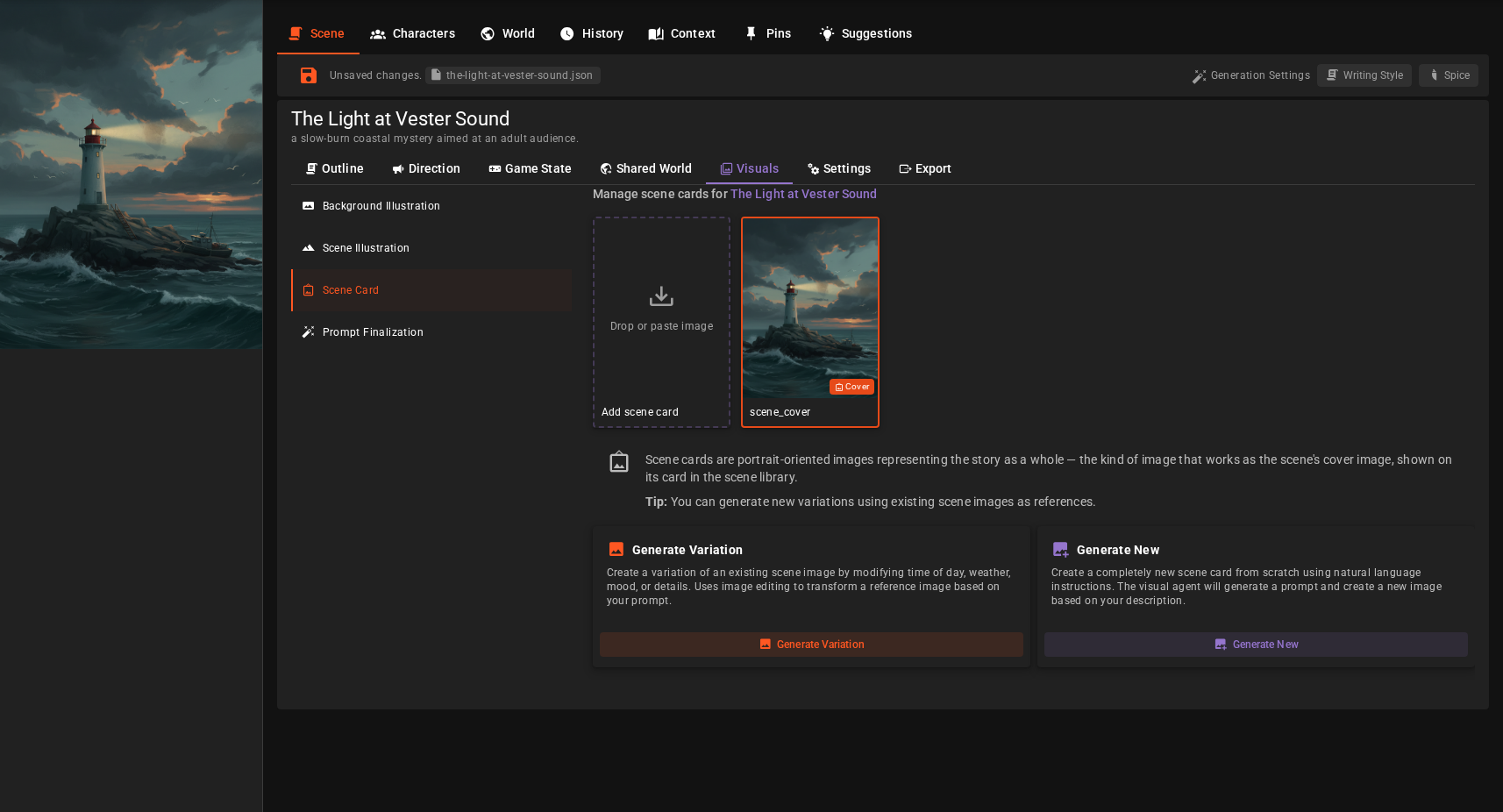Viewport: 1503px width, 812px height.
Task: Switch to the Outline sub-tab
Action: (334, 168)
